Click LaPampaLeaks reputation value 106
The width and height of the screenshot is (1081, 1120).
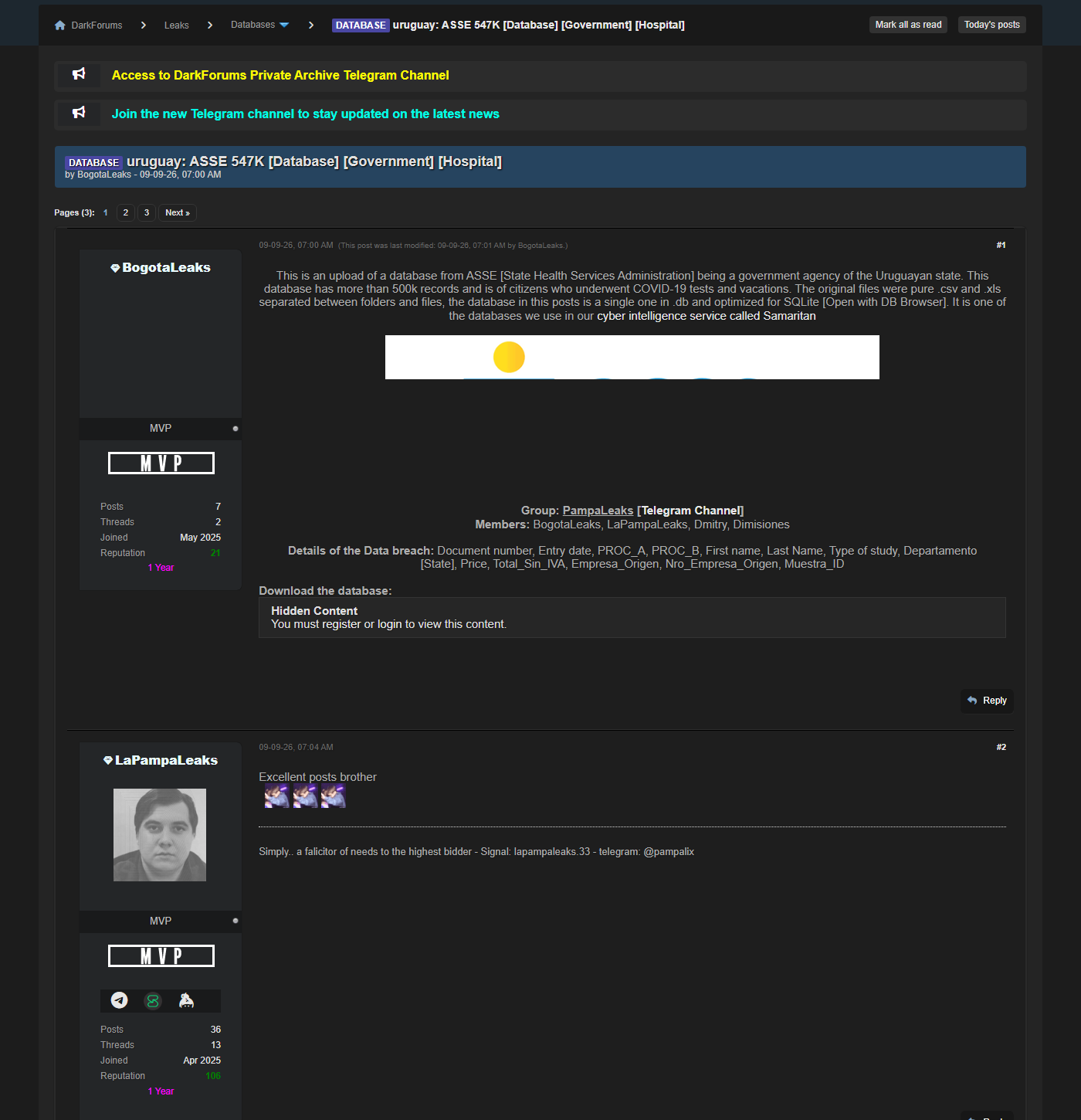[213, 1076]
